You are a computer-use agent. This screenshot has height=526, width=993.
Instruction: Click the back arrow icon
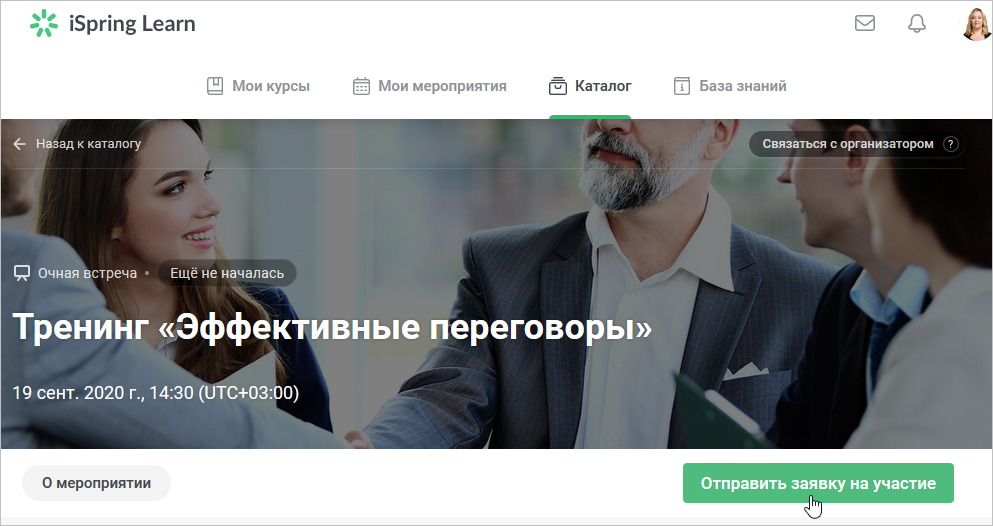click(x=20, y=144)
